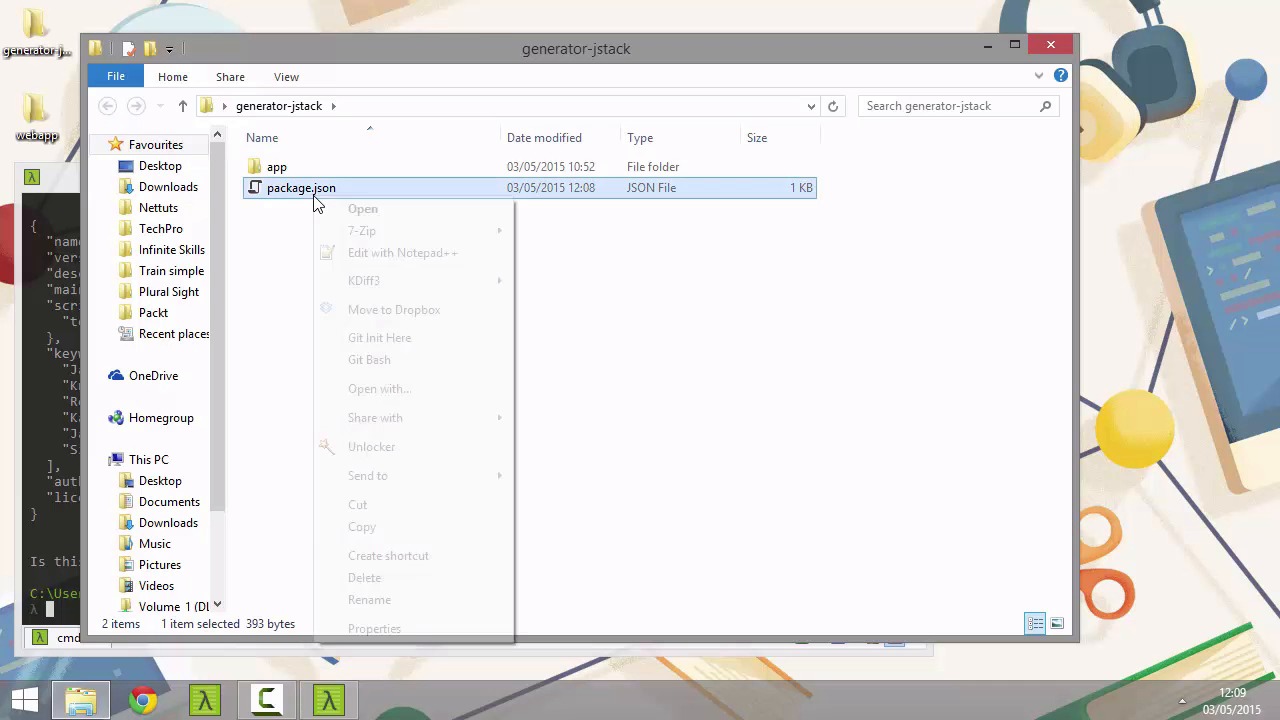Go up one folder with the Up arrow
1280x720 pixels.
(x=182, y=106)
